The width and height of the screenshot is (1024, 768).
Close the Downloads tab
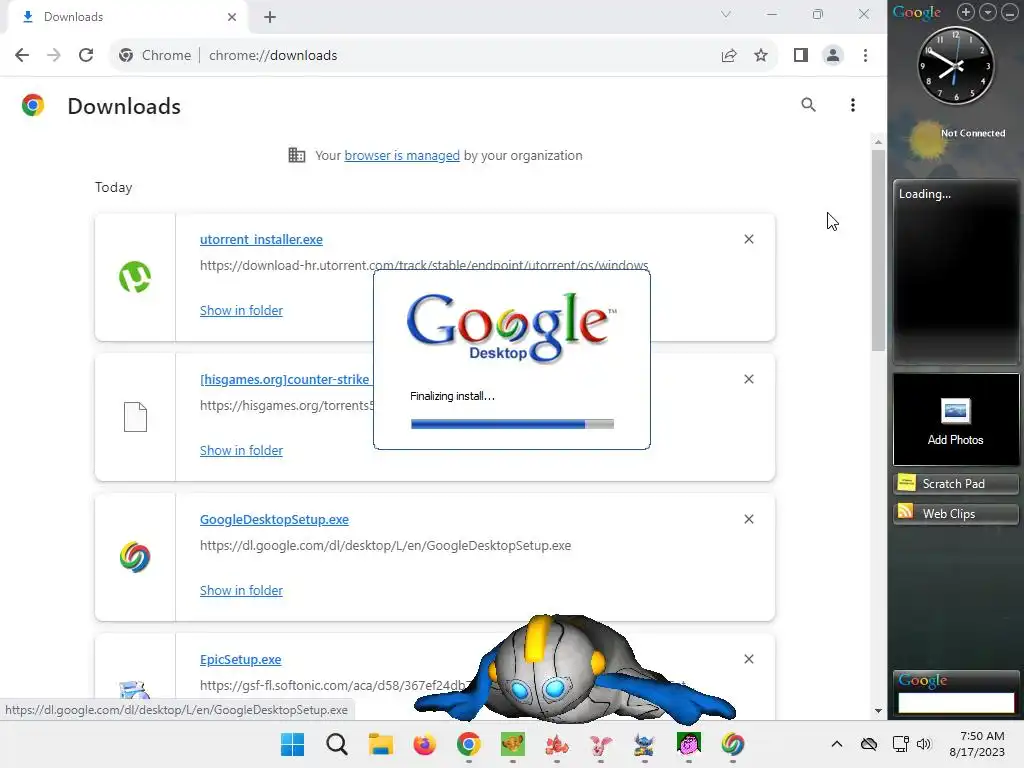(x=232, y=17)
